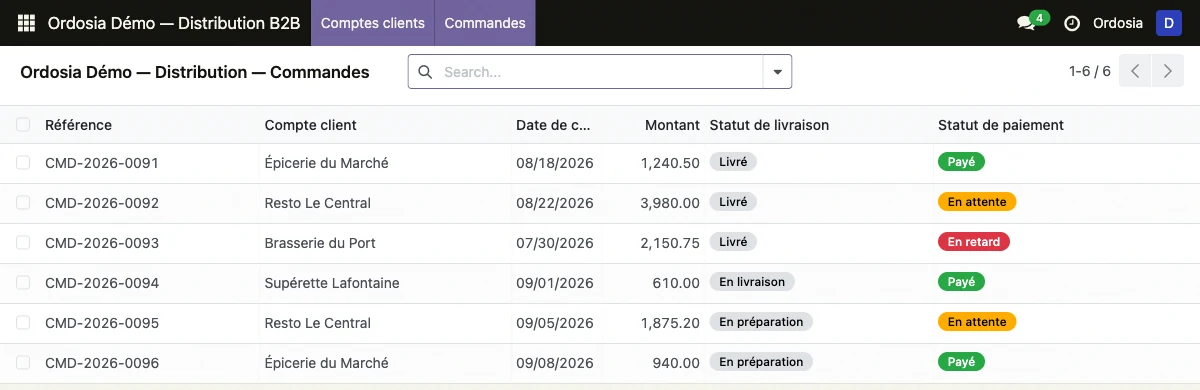
Task: Select all rows with header checkbox
Action: click(x=23, y=125)
